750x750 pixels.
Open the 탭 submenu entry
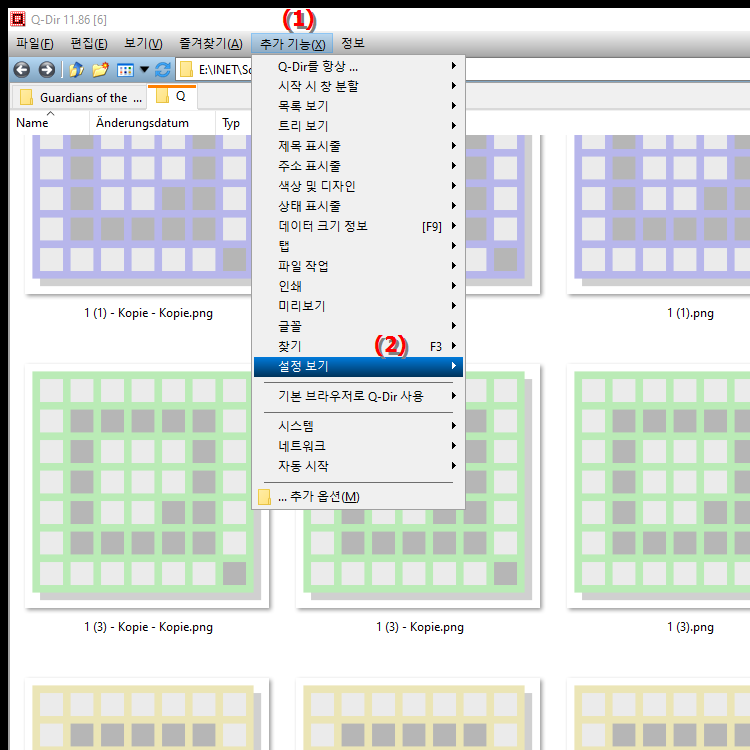click(x=358, y=246)
